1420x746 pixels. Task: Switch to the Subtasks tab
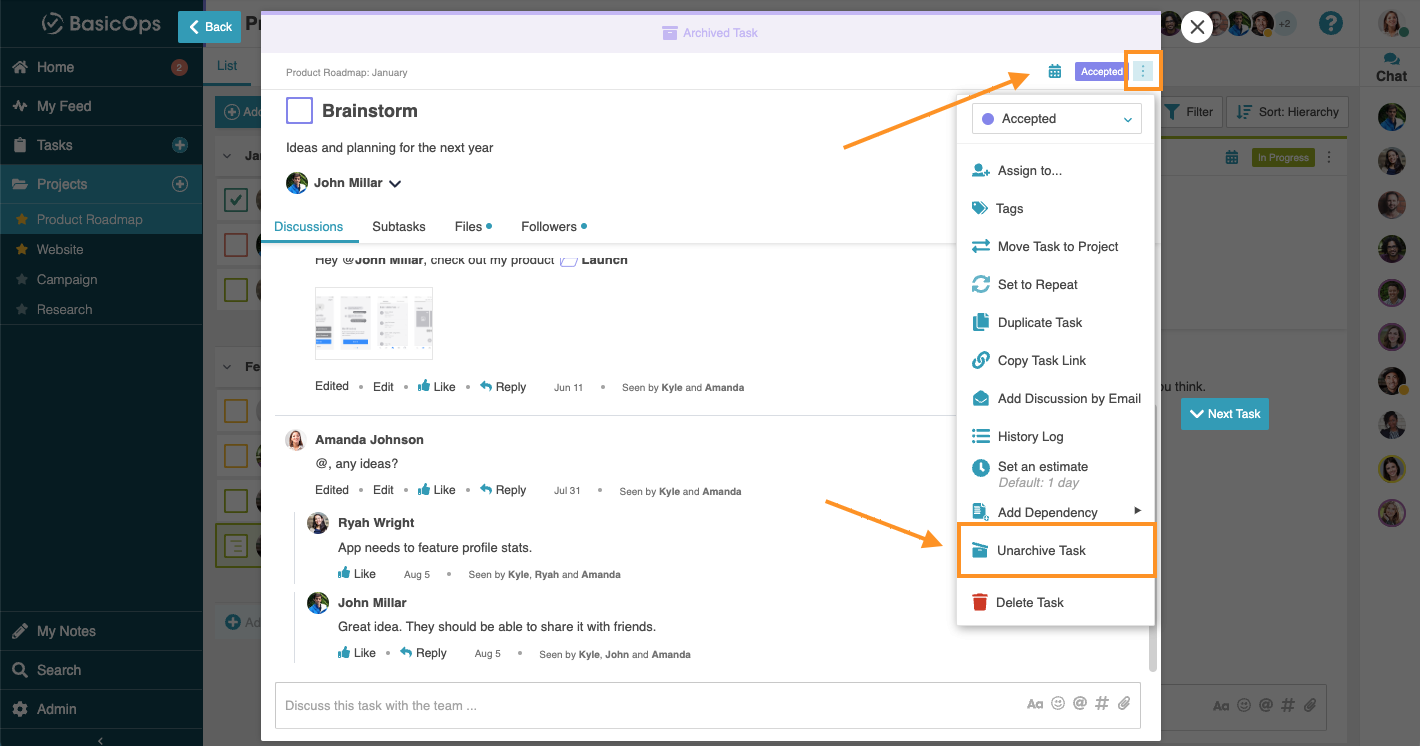pyautogui.click(x=399, y=227)
